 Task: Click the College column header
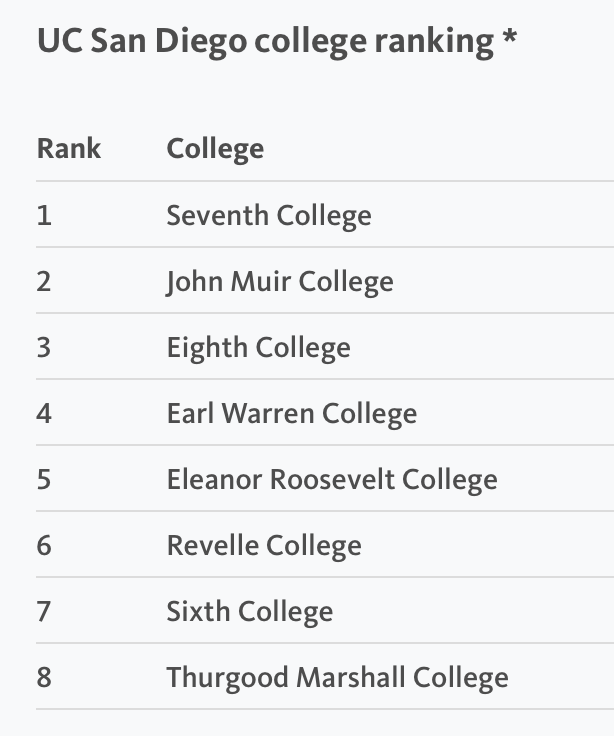point(215,150)
